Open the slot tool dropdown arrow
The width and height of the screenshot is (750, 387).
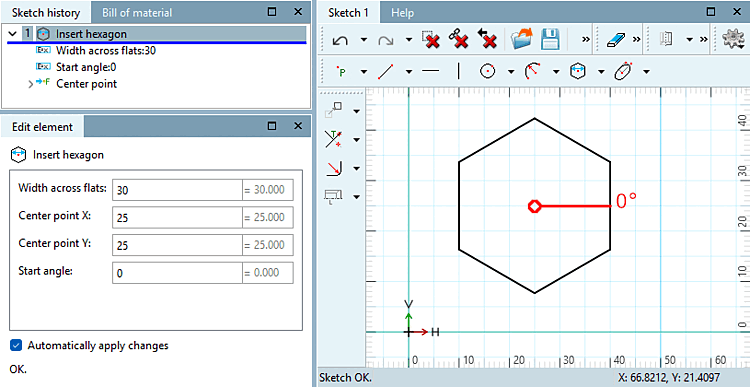click(646, 72)
